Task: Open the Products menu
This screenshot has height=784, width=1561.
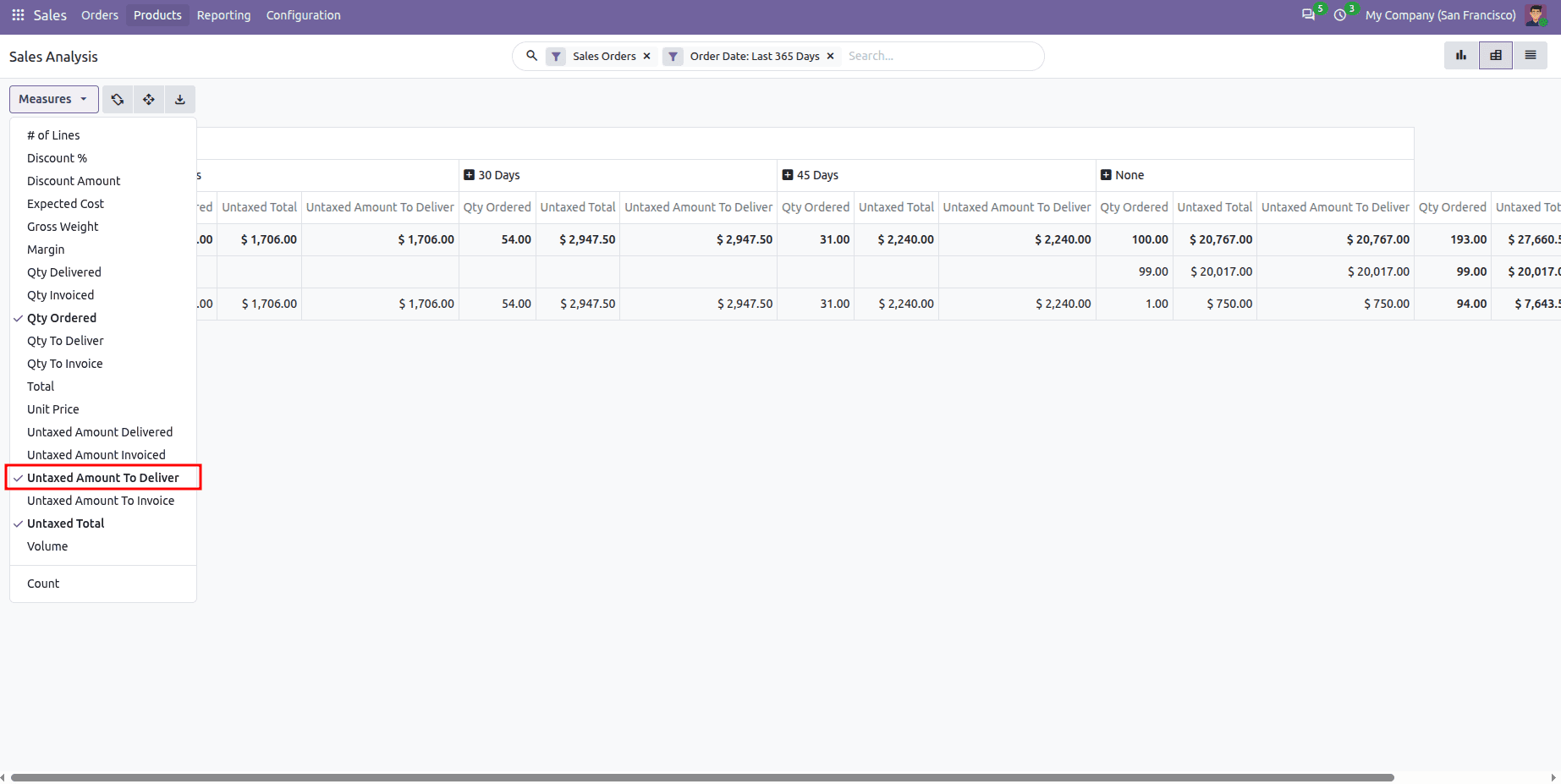Action: point(157,15)
